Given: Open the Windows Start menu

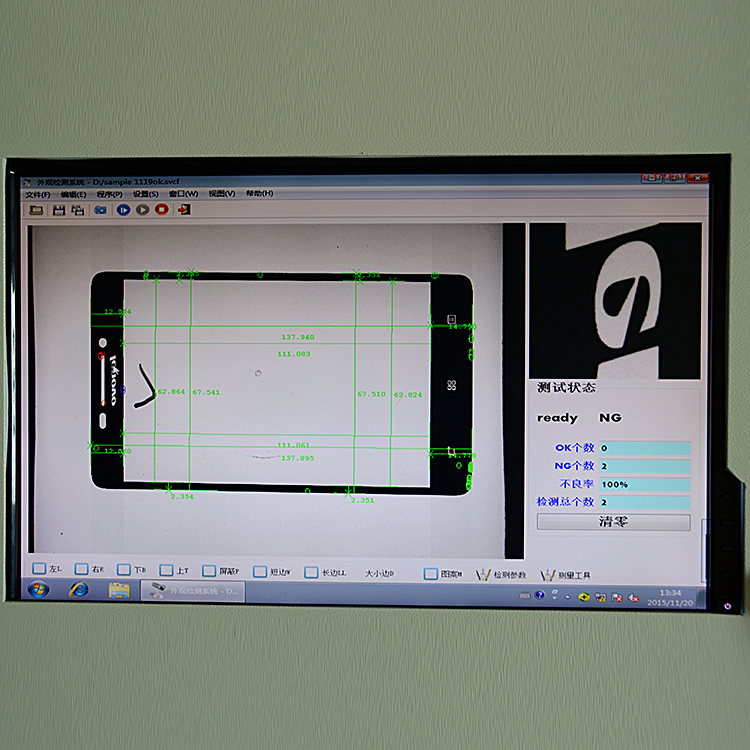Looking at the screenshot, I should click(39, 590).
